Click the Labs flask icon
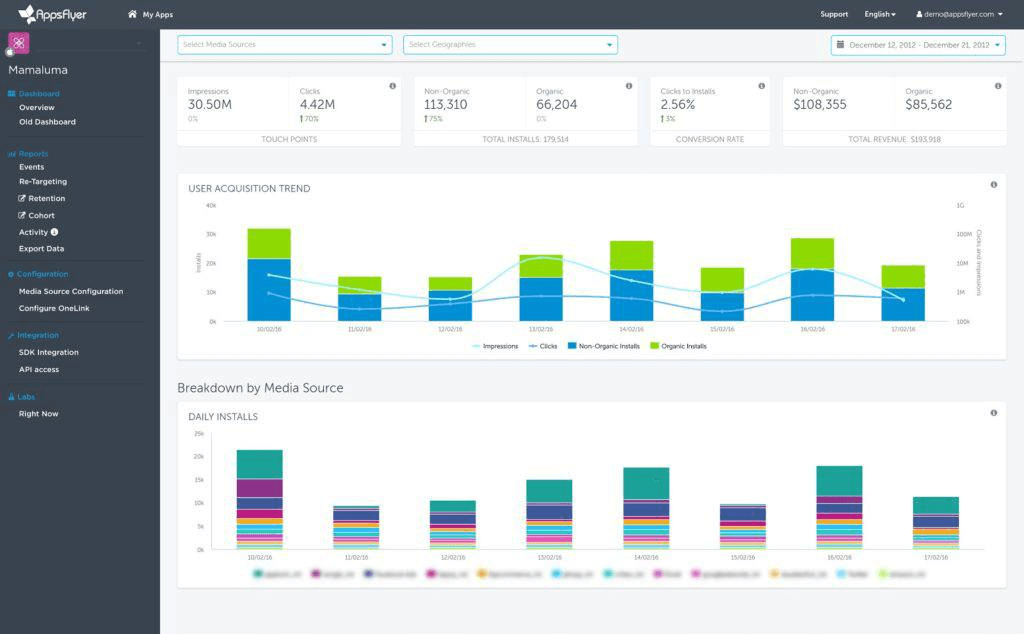 [13, 396]
